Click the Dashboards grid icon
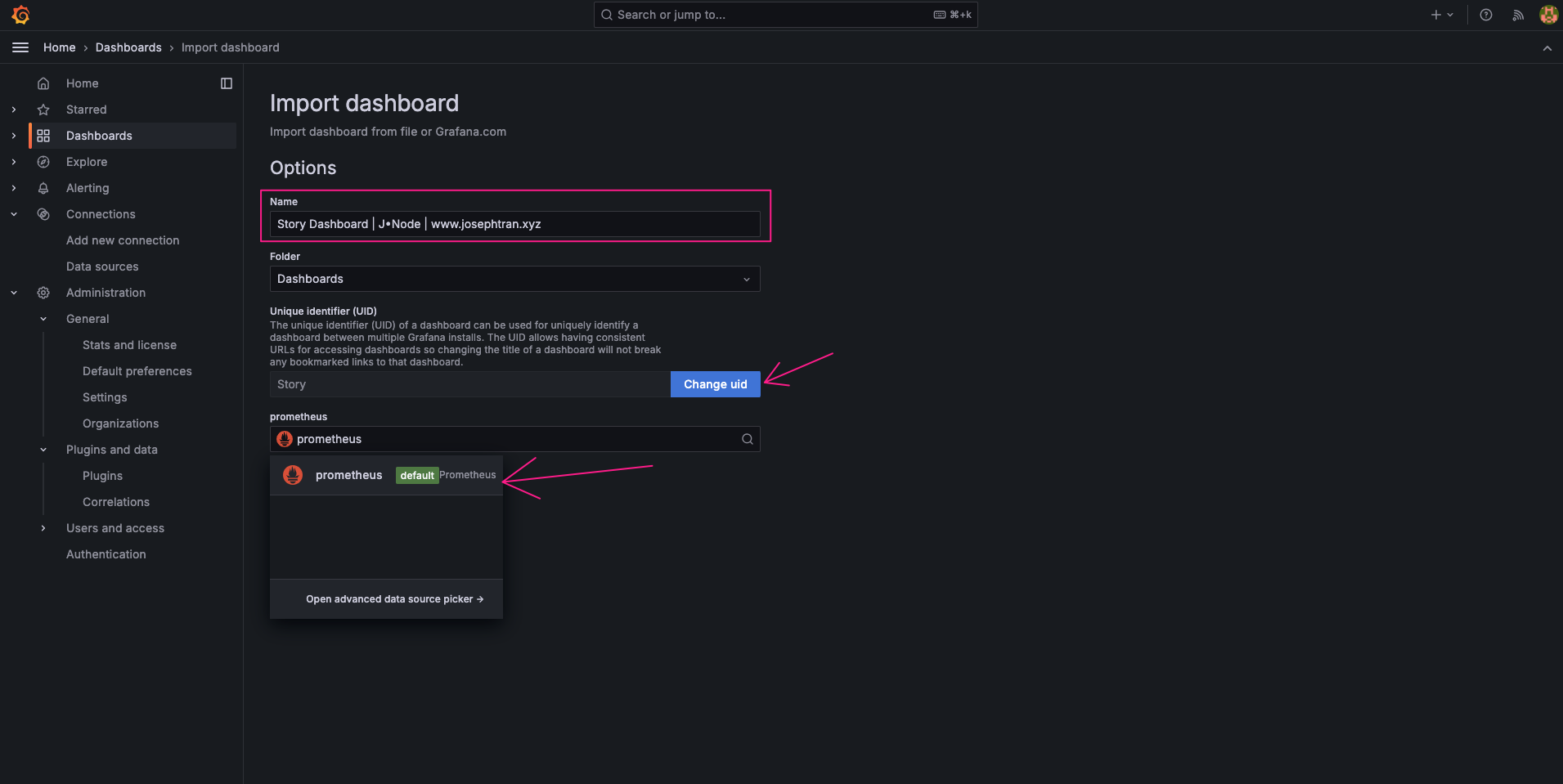The height and width of the screenshot is (784, 1563). pos(43,136)
